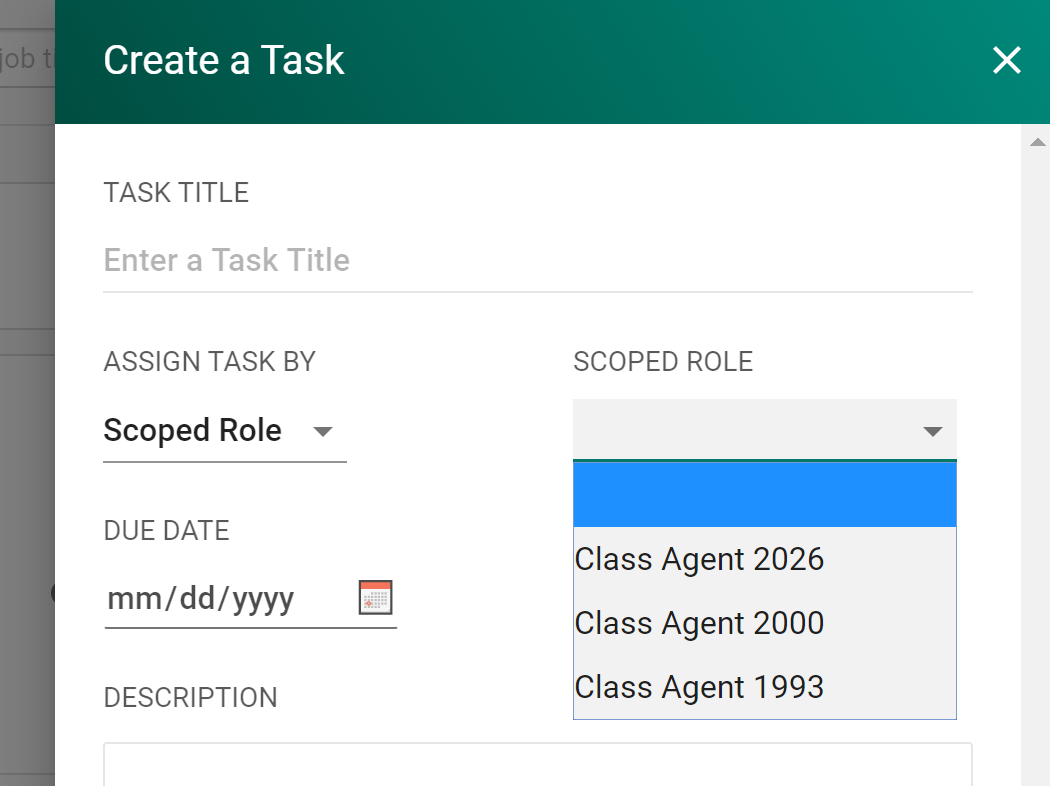Screen dimensions: 1050x786
Task: Select the blank highlighted role option
Action: (x=764, y=495)
